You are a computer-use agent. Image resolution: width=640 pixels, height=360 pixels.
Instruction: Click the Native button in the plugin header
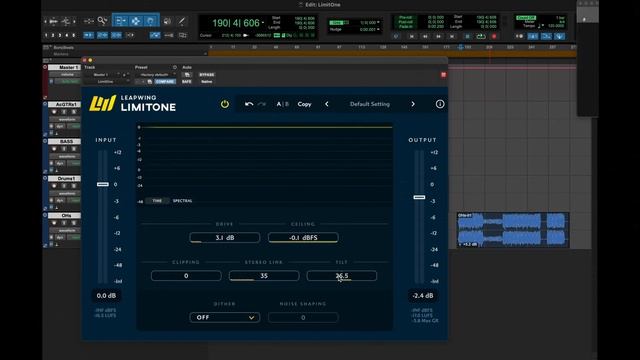click(207, 82)
